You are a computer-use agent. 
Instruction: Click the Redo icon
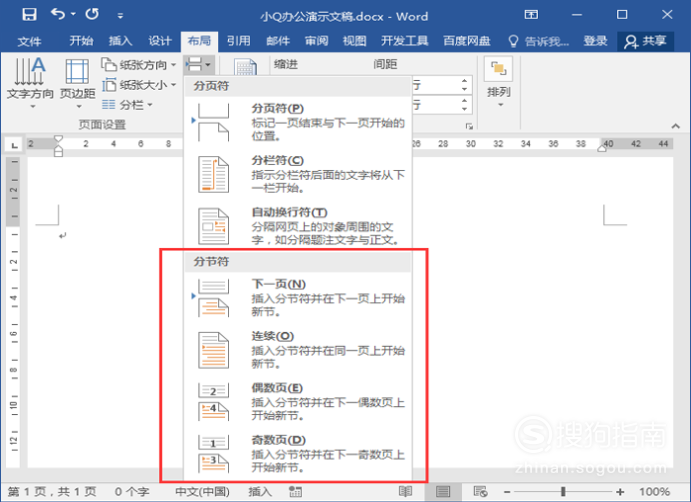(x=92, y=14)
